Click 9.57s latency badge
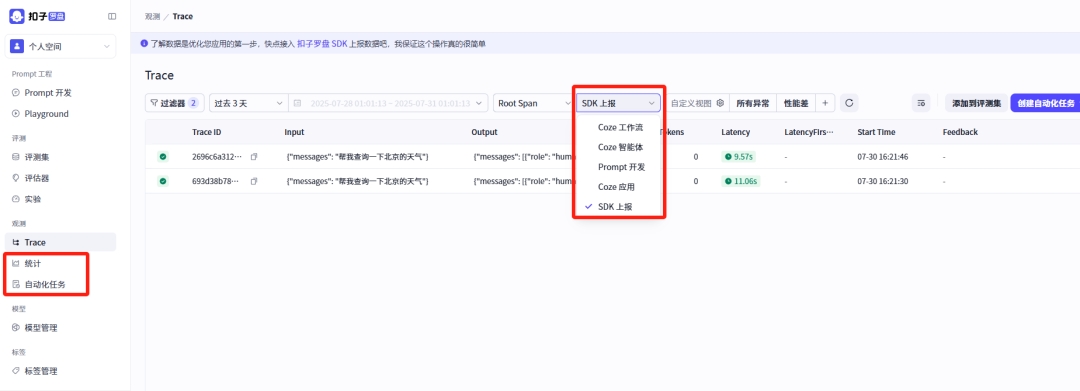Screen dimensions: 1080x391 (x=739, y=157)
